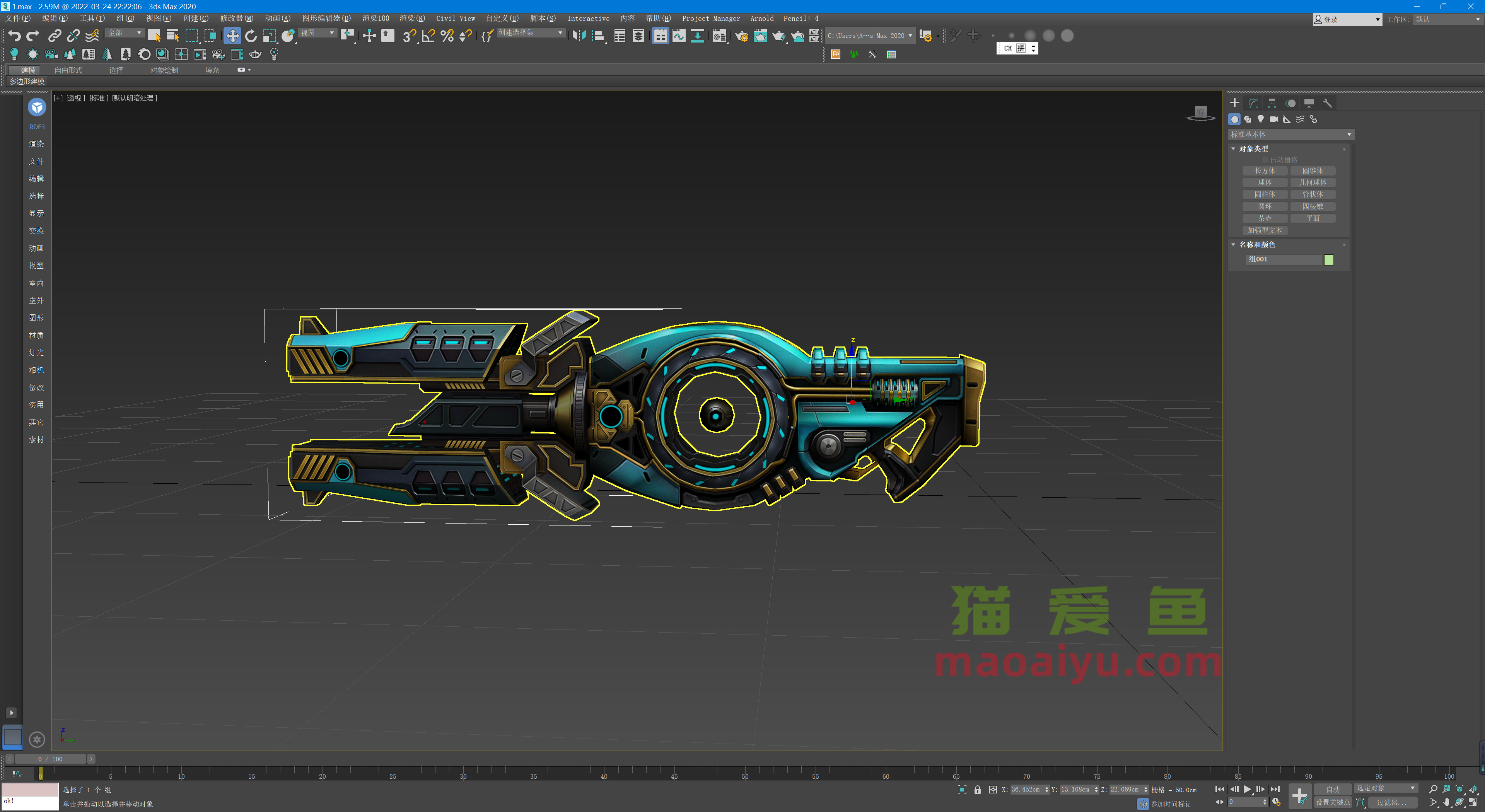Click the Play Animation button
The width and height of the screenshot is (1485, 812).
[x=1247, y=789]
